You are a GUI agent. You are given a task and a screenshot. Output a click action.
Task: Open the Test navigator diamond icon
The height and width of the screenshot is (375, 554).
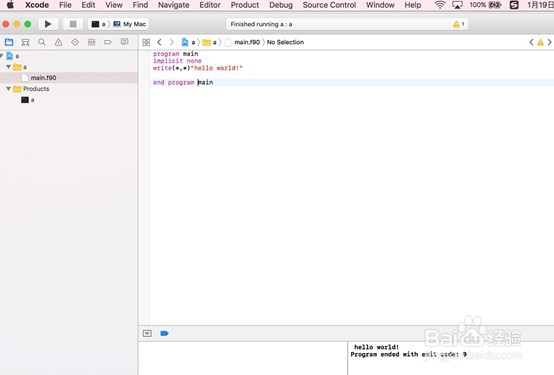tap(75, 42)
